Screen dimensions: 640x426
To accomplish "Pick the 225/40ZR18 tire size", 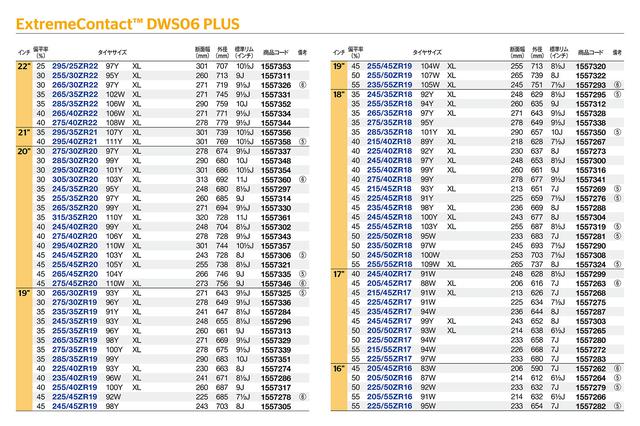I will (x=389, y=151).
